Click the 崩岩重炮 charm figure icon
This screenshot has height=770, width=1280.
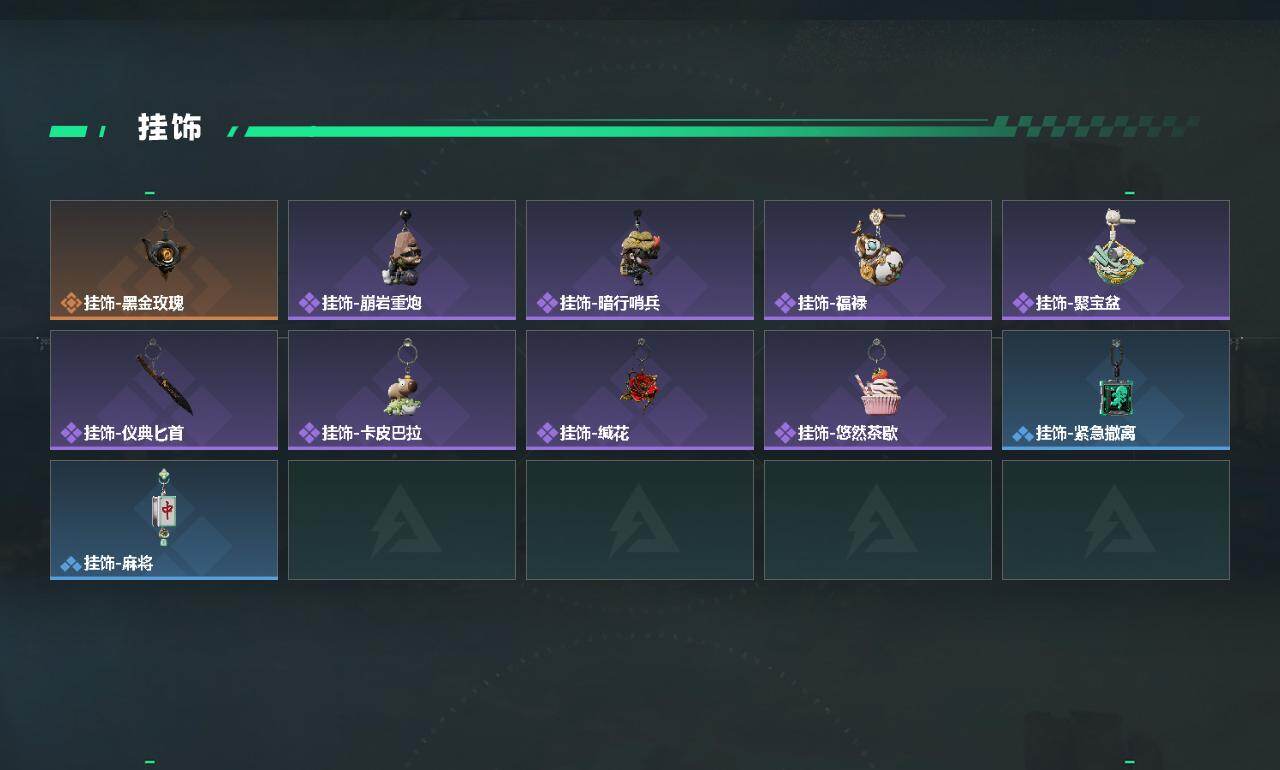point(403,247)
